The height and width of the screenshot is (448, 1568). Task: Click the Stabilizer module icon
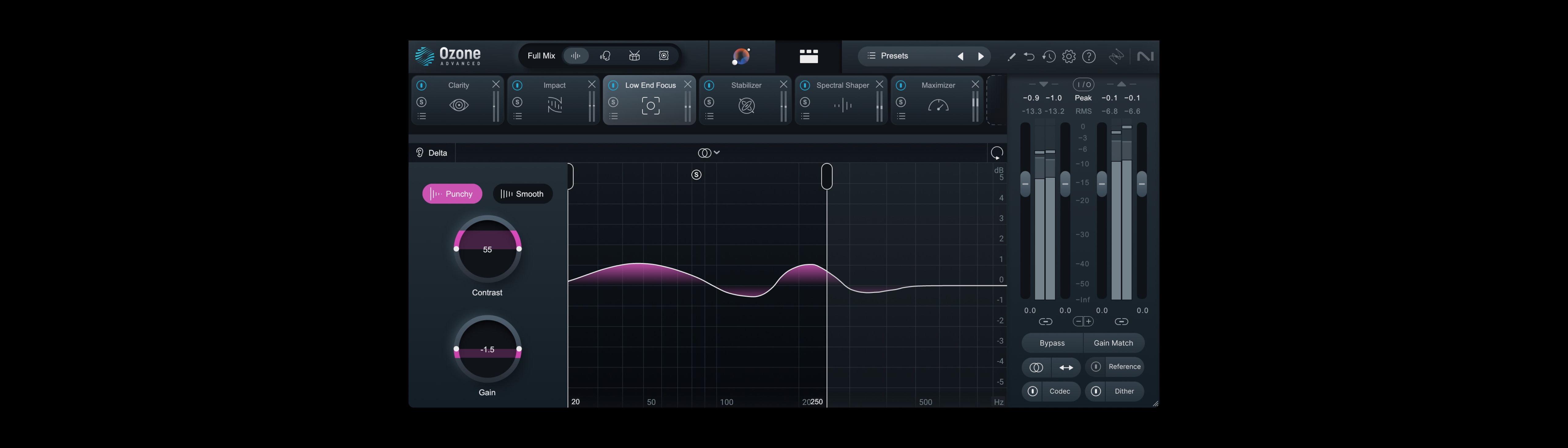tap(746, 106)
